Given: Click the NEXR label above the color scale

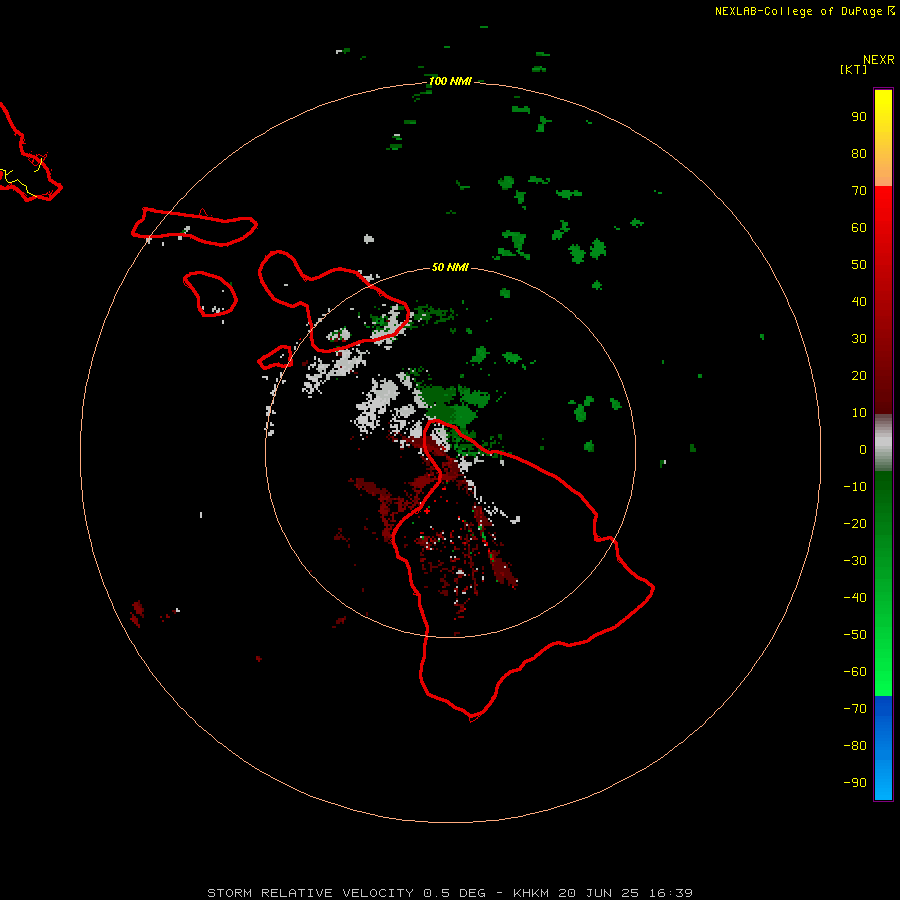Looking at the screenshot, I should 878,60.
